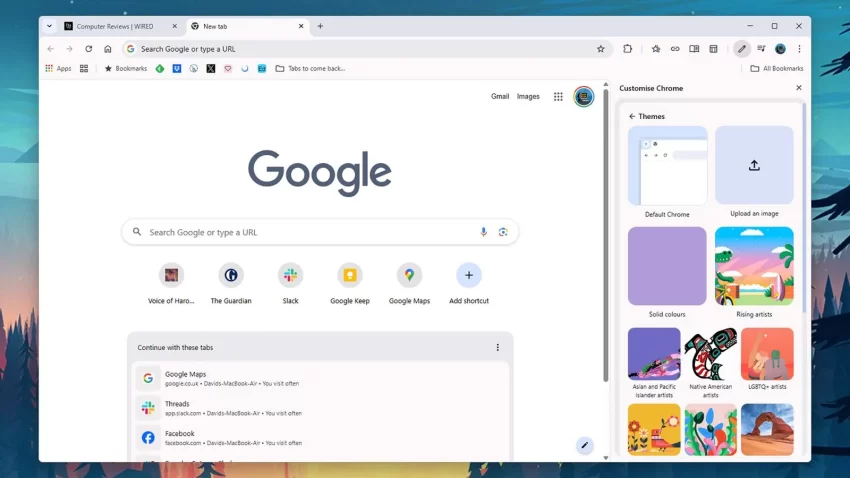Bookmark this tab with the omnibox star

coord(601,49)
